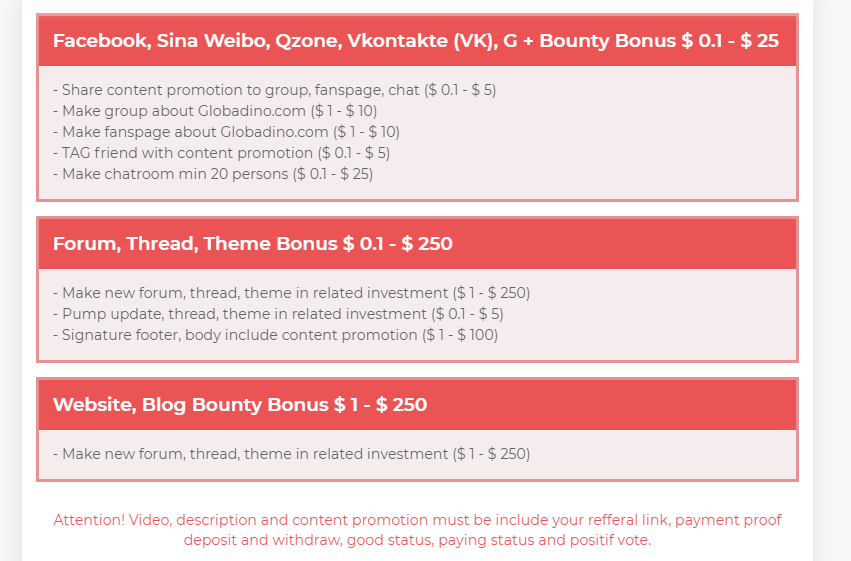Click the red Attention notice text
851x561 pixels.
click(x=417, y=530)
